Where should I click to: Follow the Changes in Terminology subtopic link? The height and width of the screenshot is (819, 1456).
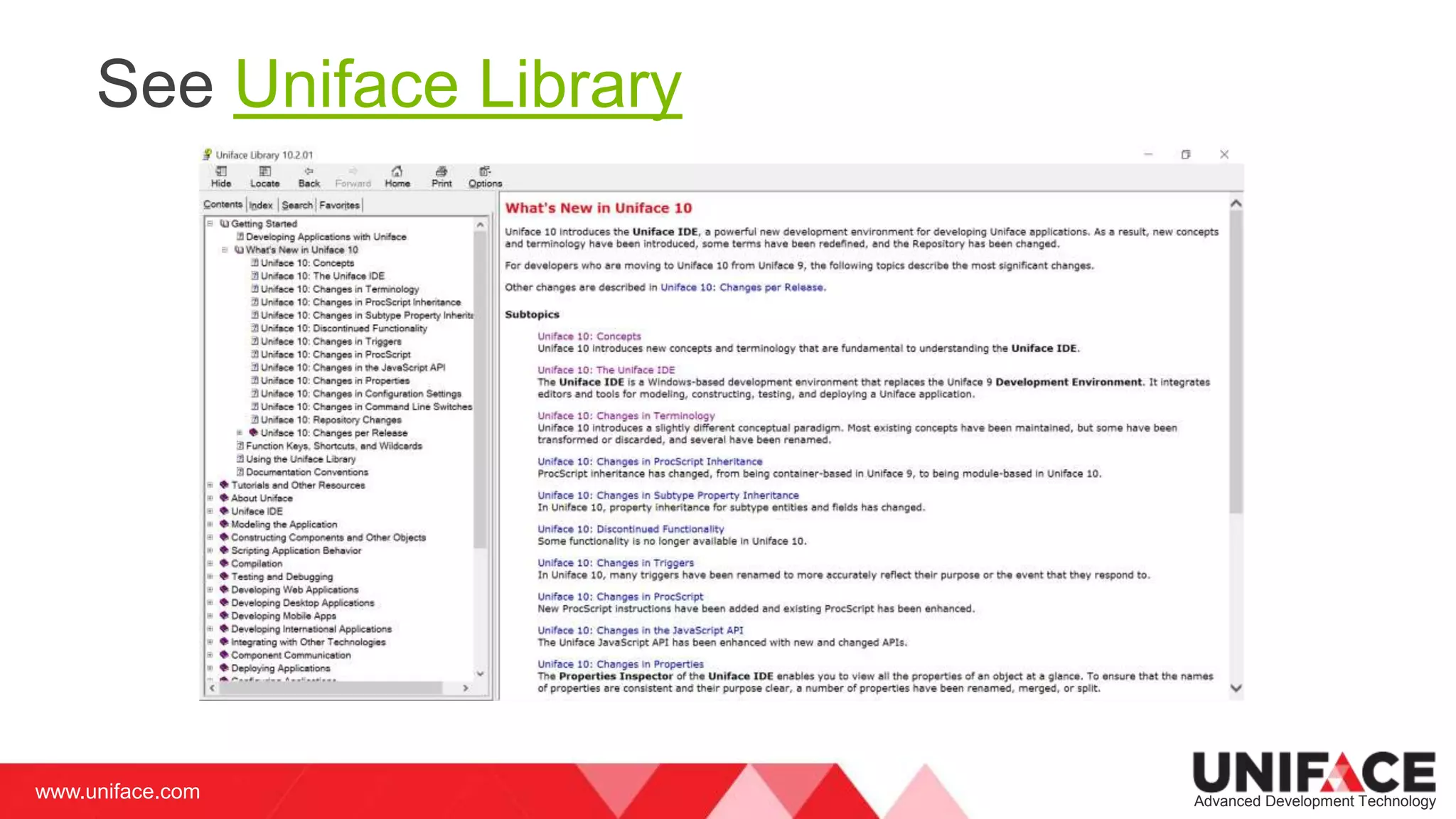pos(626,415)
